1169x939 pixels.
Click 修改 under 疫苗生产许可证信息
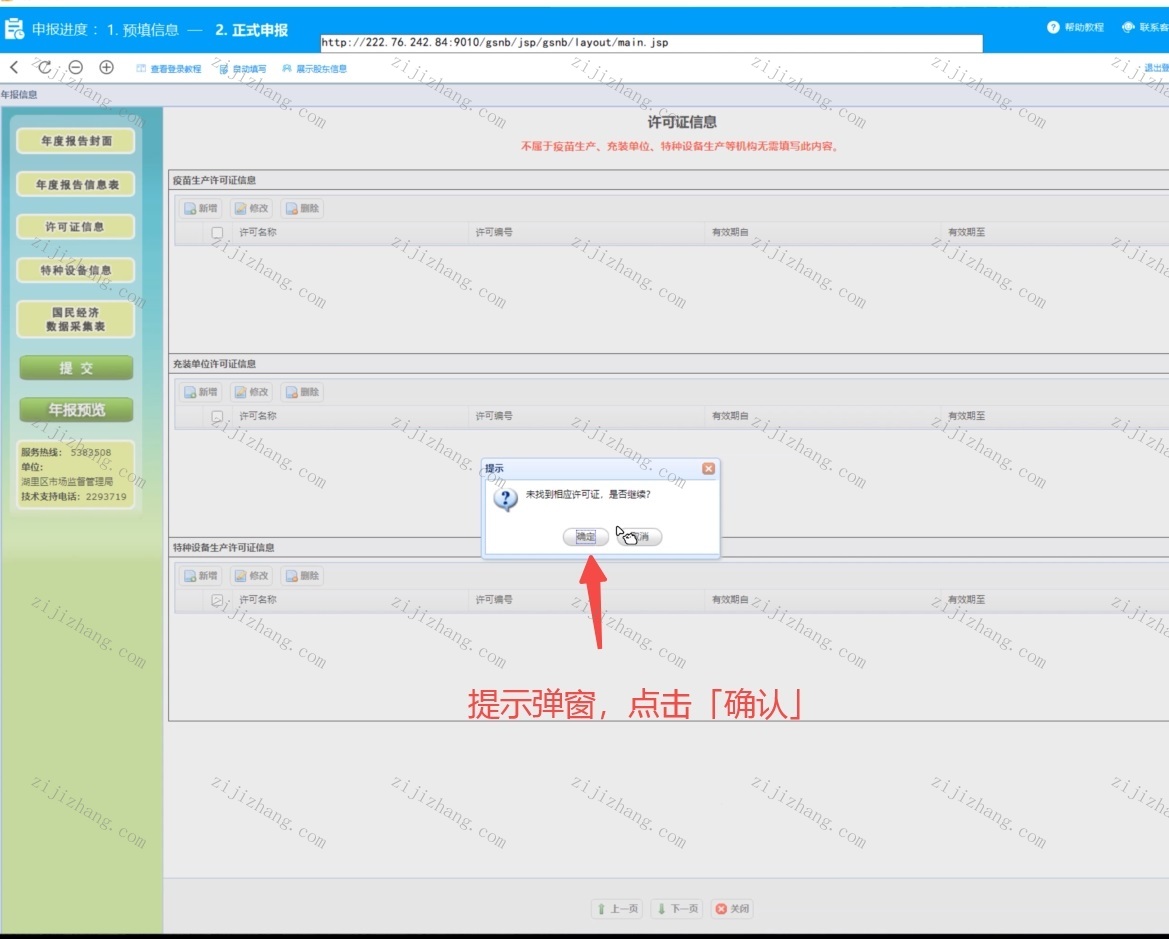coord(251,208)
